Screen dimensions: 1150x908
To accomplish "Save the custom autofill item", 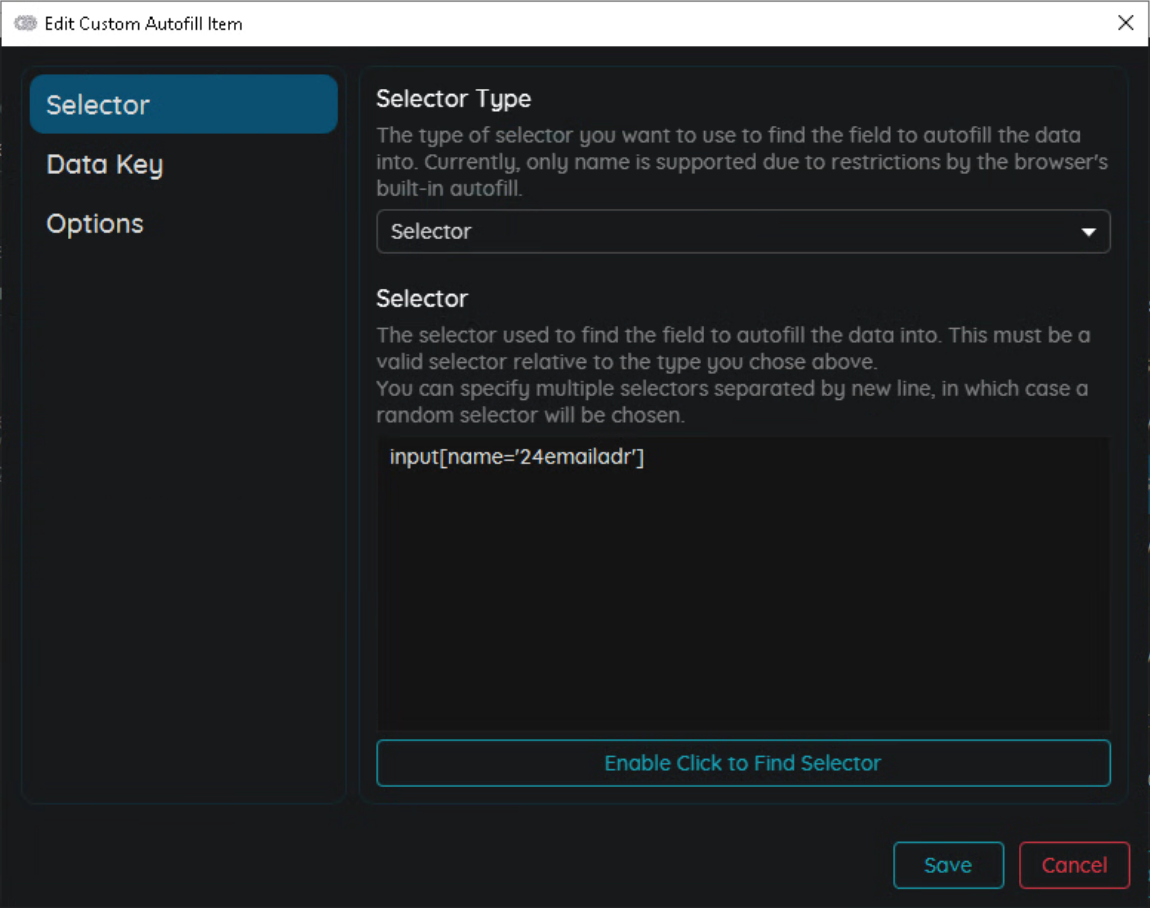I will click(x=947, y=865).
